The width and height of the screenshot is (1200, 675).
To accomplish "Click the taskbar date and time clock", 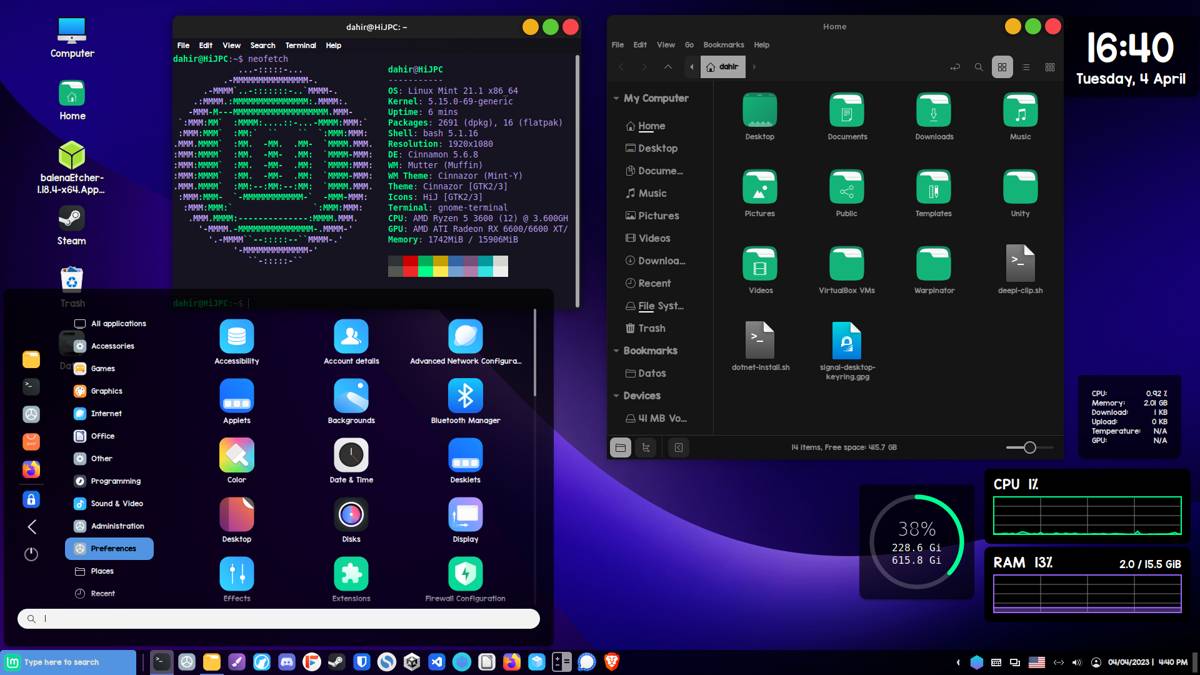I will tap(1149, 662).
